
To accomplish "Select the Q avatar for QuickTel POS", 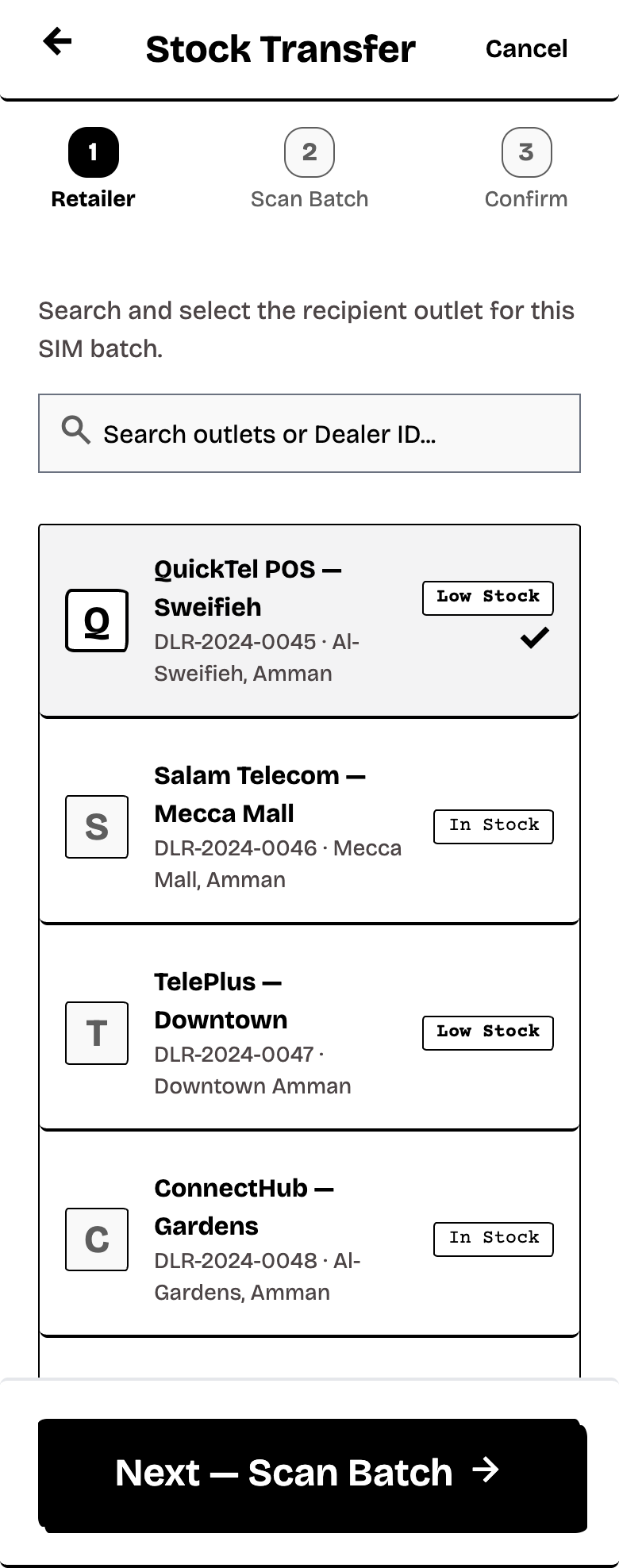I will click(x=97, y=621).
